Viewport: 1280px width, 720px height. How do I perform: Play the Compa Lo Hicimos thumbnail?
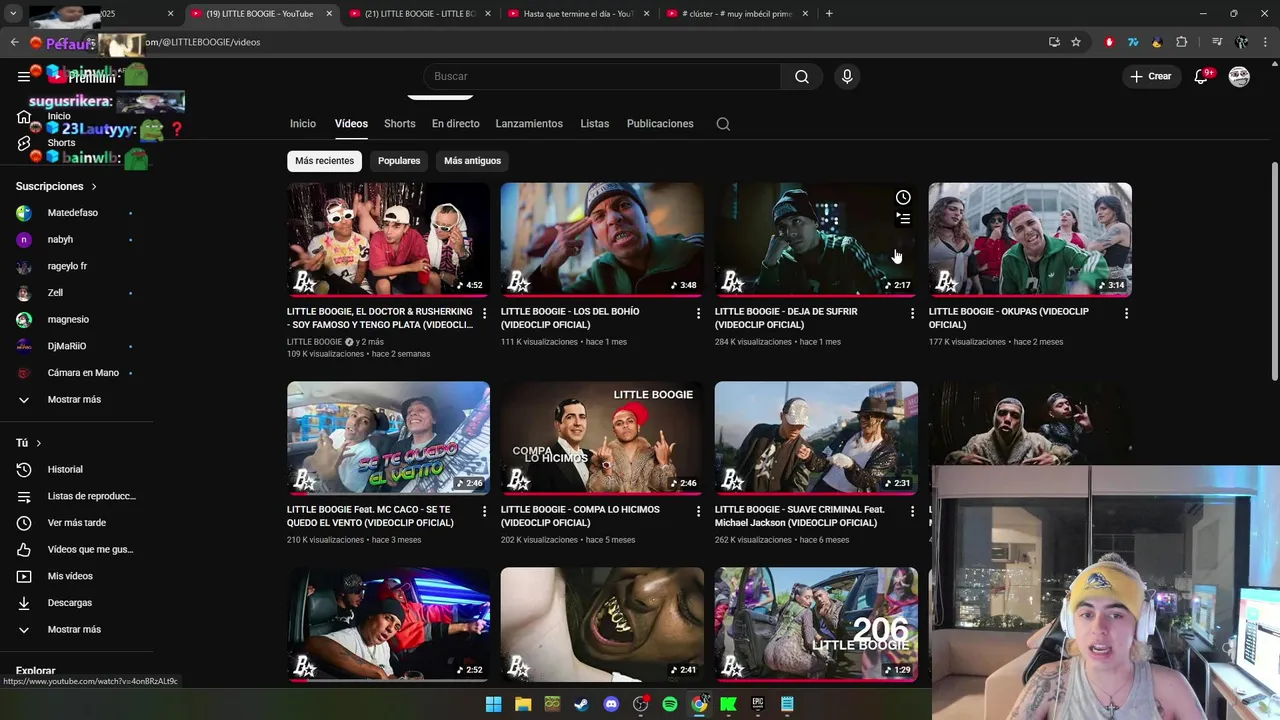tap(602, 437)
